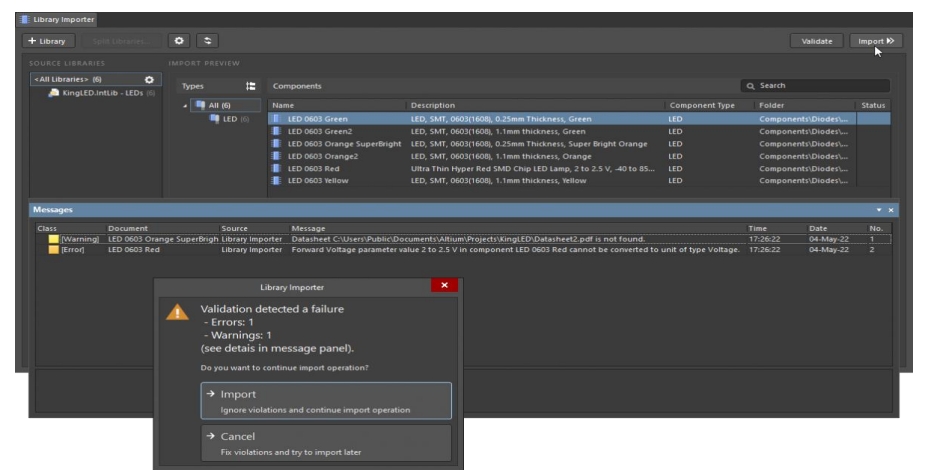This screenshot has width=925, height=470.
Task: Click the refresh arrows toolbar button
Action: tap(208, 41)
